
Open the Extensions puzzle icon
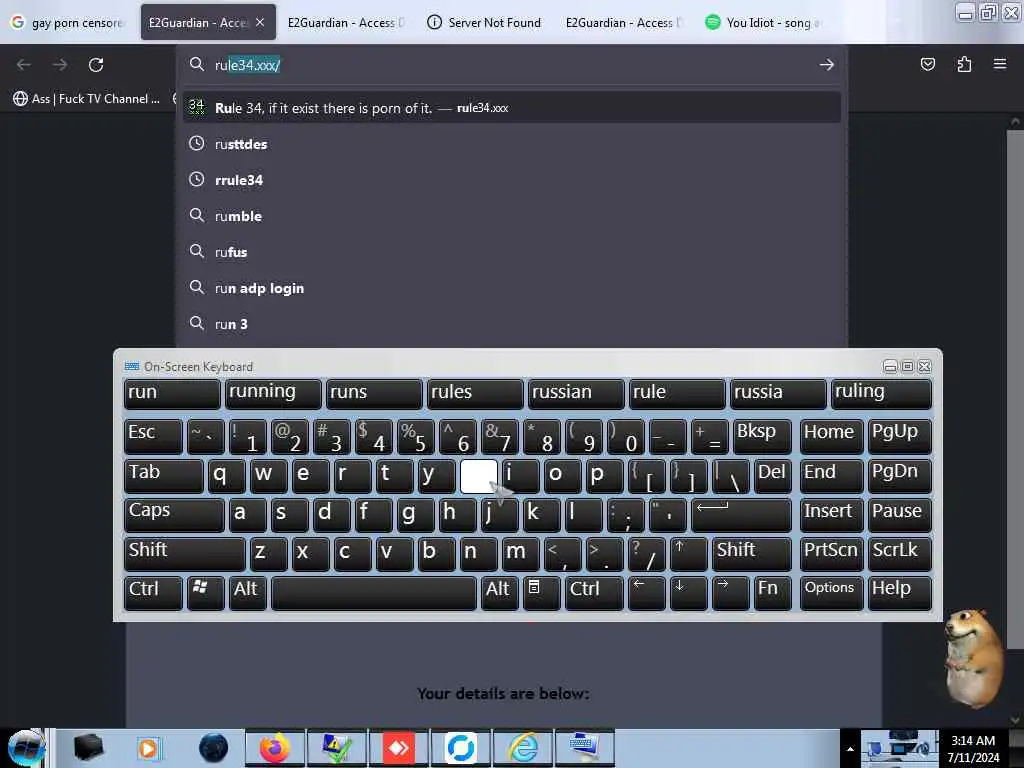(964, 64)
